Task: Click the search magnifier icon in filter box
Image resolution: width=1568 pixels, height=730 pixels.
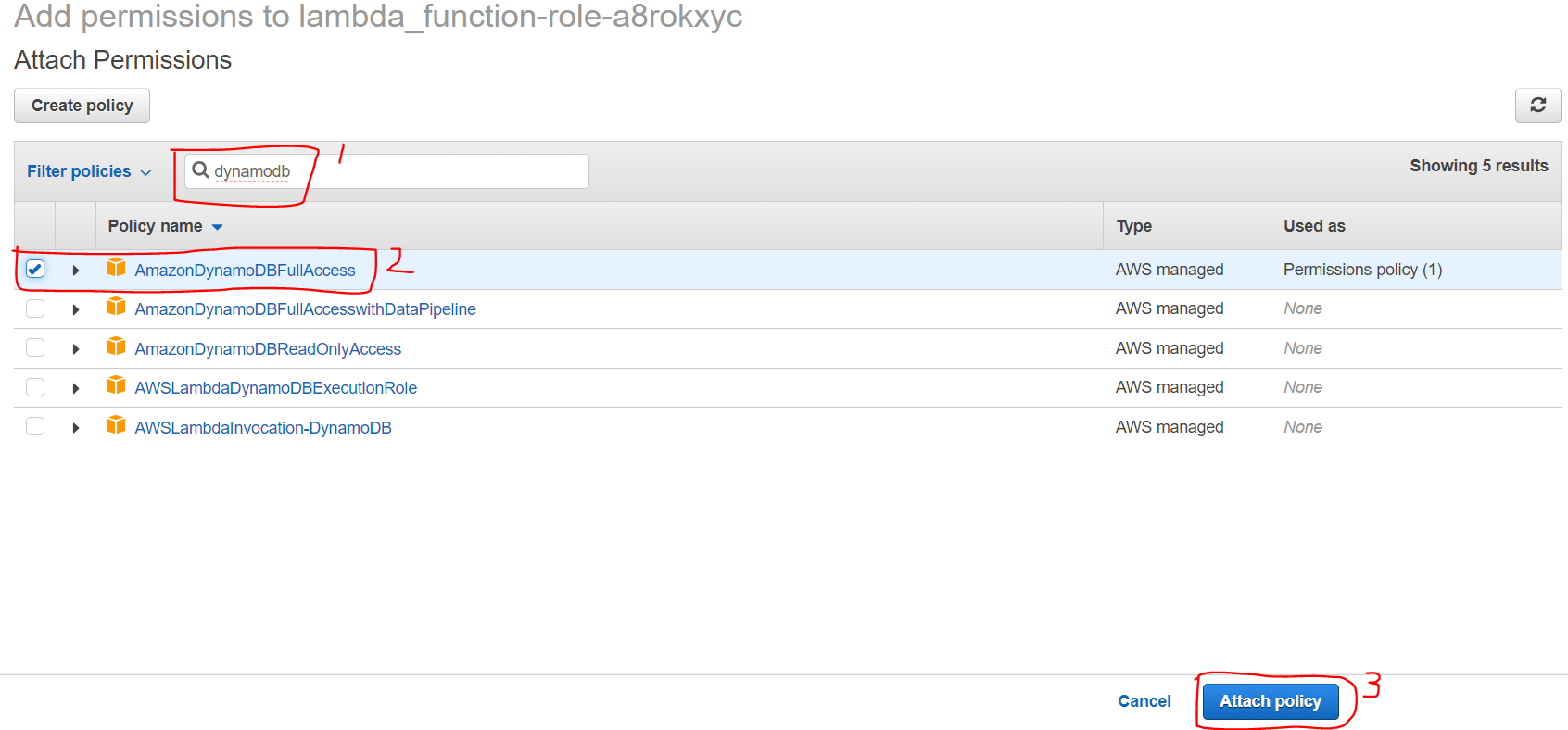Action: click(200, 170)
